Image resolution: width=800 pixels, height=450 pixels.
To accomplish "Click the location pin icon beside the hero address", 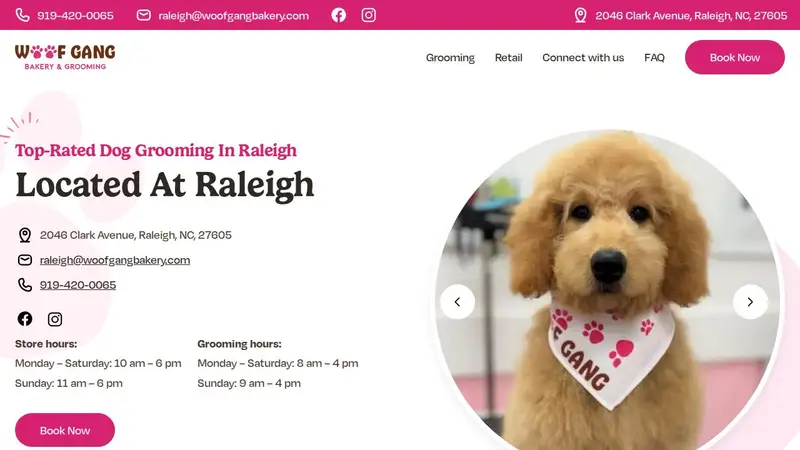I will pos(24,235).
